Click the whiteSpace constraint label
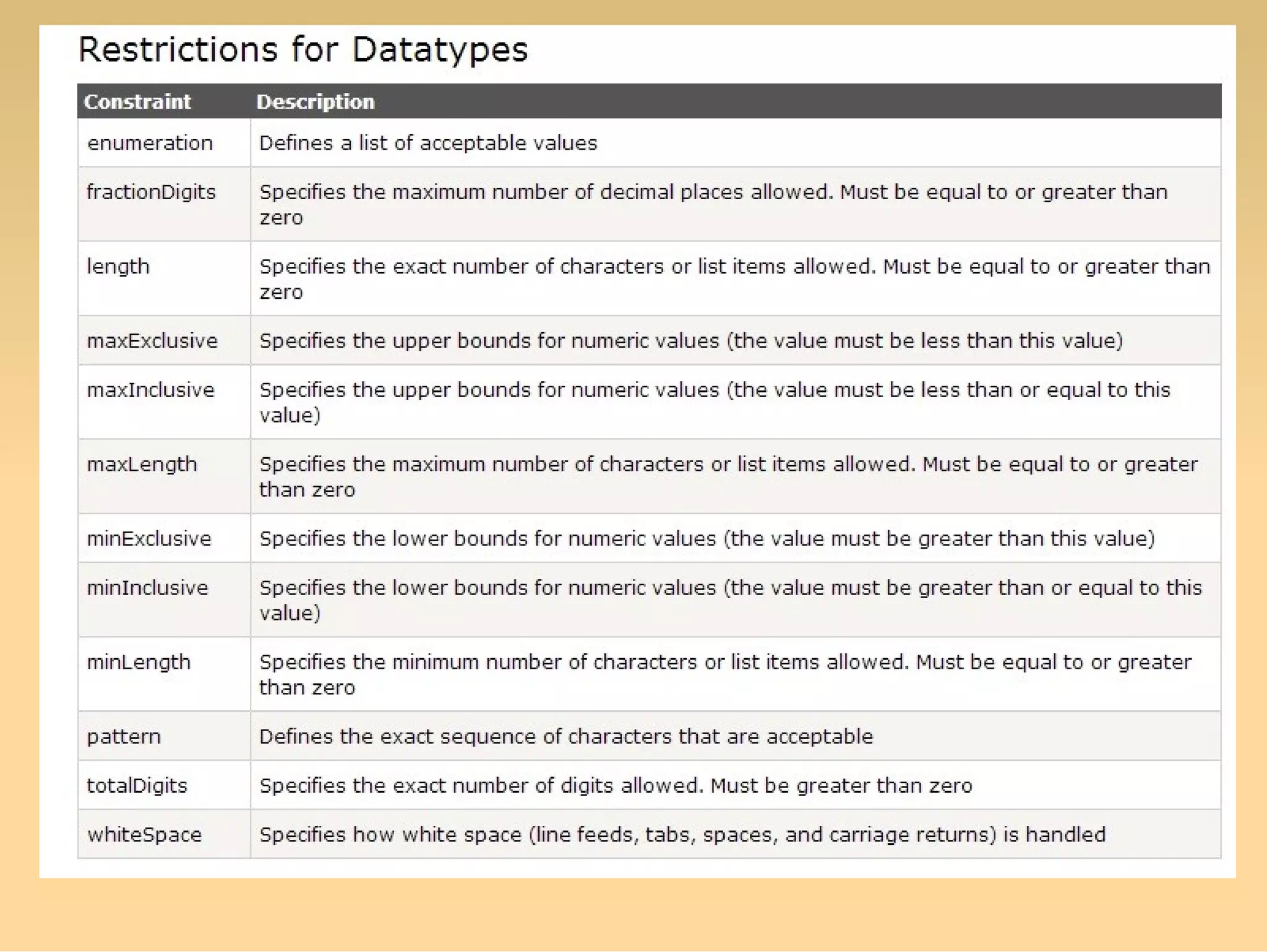This screenshot has width=1267, height=952. click(144, 835)
